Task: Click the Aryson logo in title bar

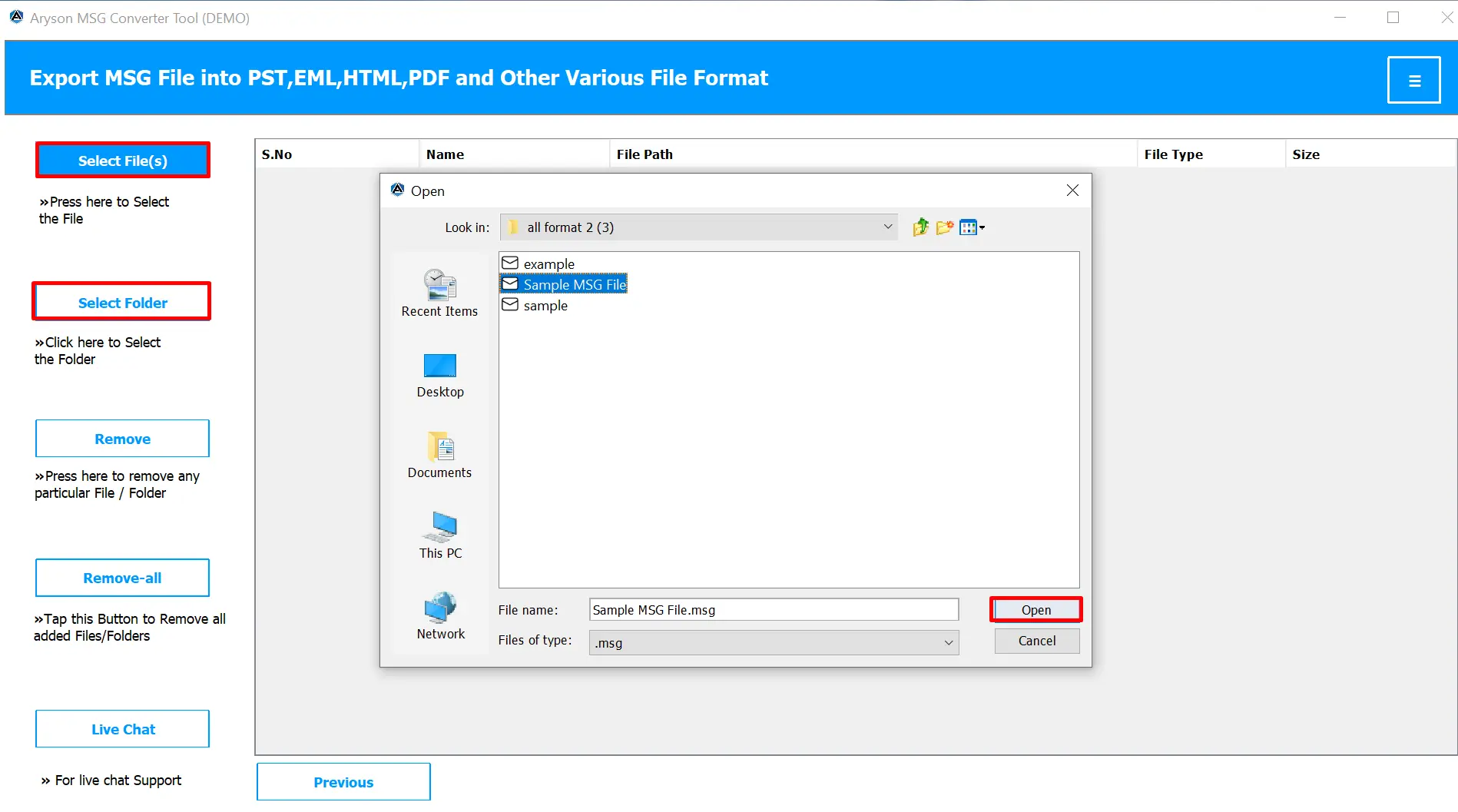Action: tap(16, 17)
